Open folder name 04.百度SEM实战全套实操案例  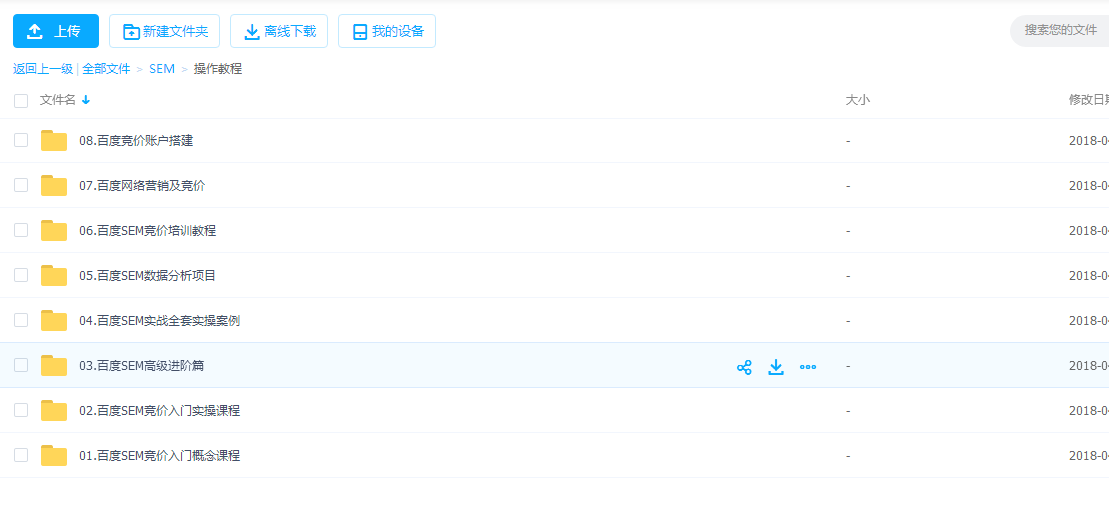[160, 321]
